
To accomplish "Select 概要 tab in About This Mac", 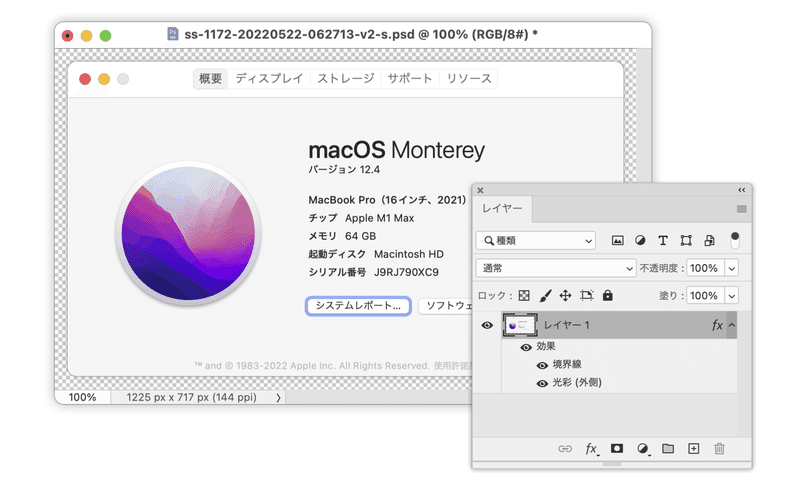I will tap(210, 79).
